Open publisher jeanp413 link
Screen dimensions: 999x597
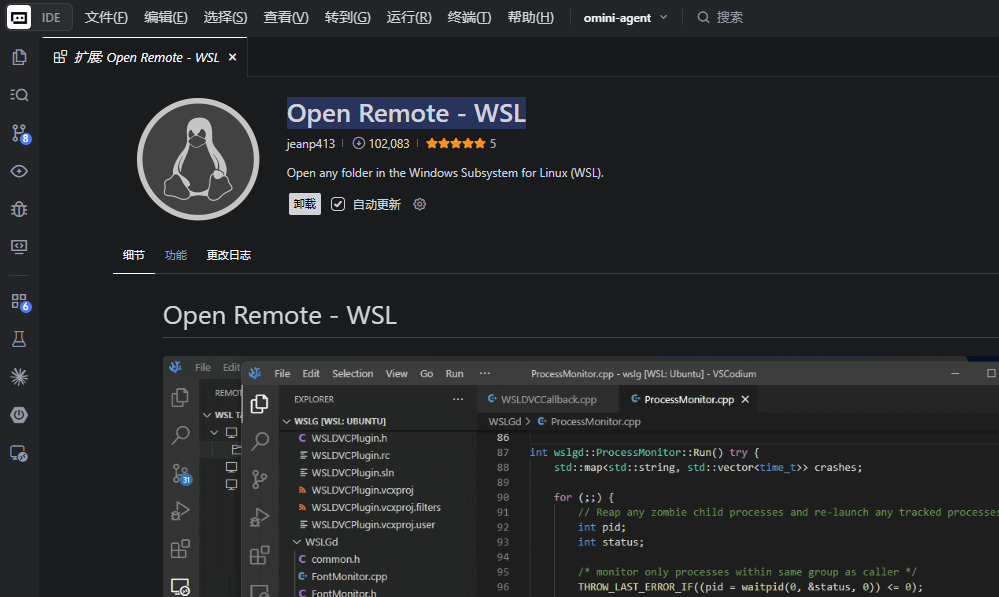(x=310, y=143)
